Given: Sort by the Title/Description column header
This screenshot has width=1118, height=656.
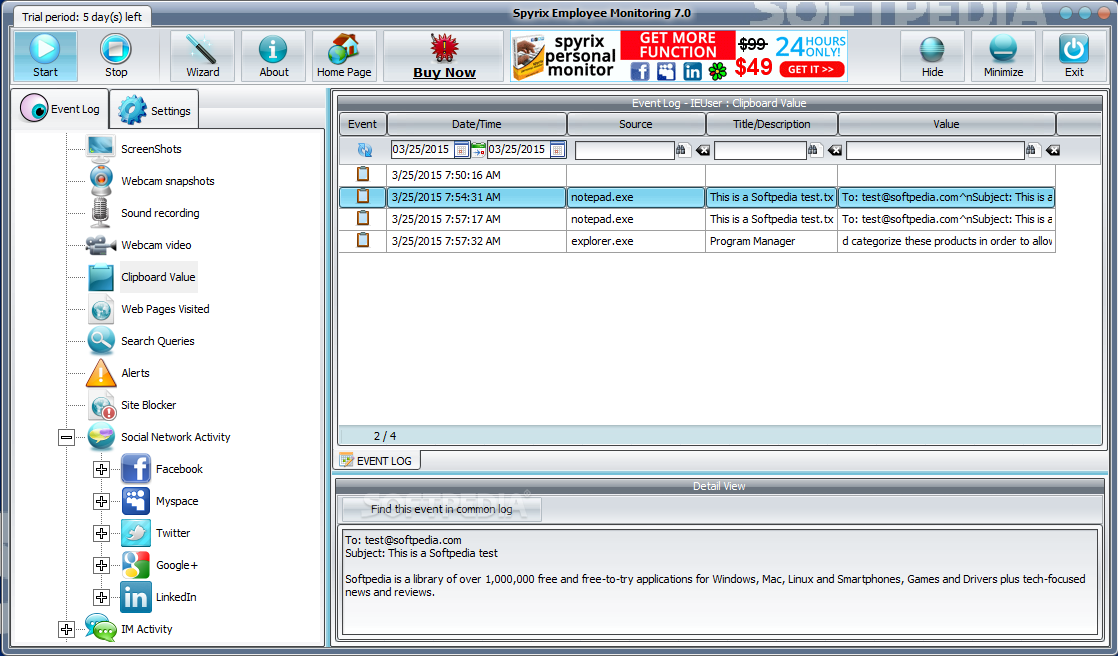Looking at the screenshot, I should click(771, 124).
